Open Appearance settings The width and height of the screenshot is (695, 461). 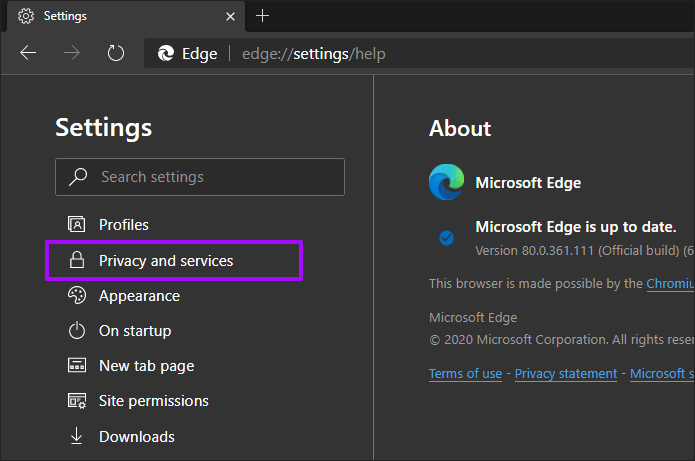139,296
